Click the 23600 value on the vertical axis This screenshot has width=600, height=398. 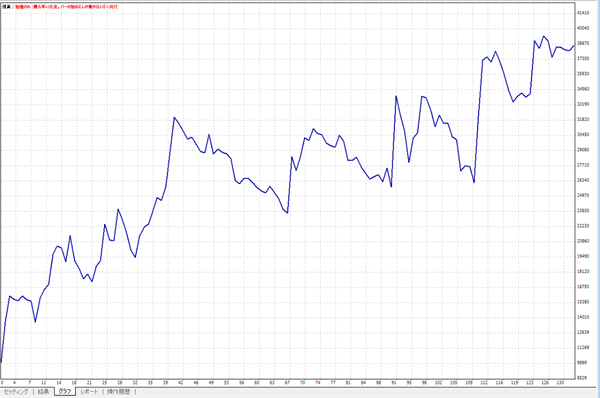point(583,210)
